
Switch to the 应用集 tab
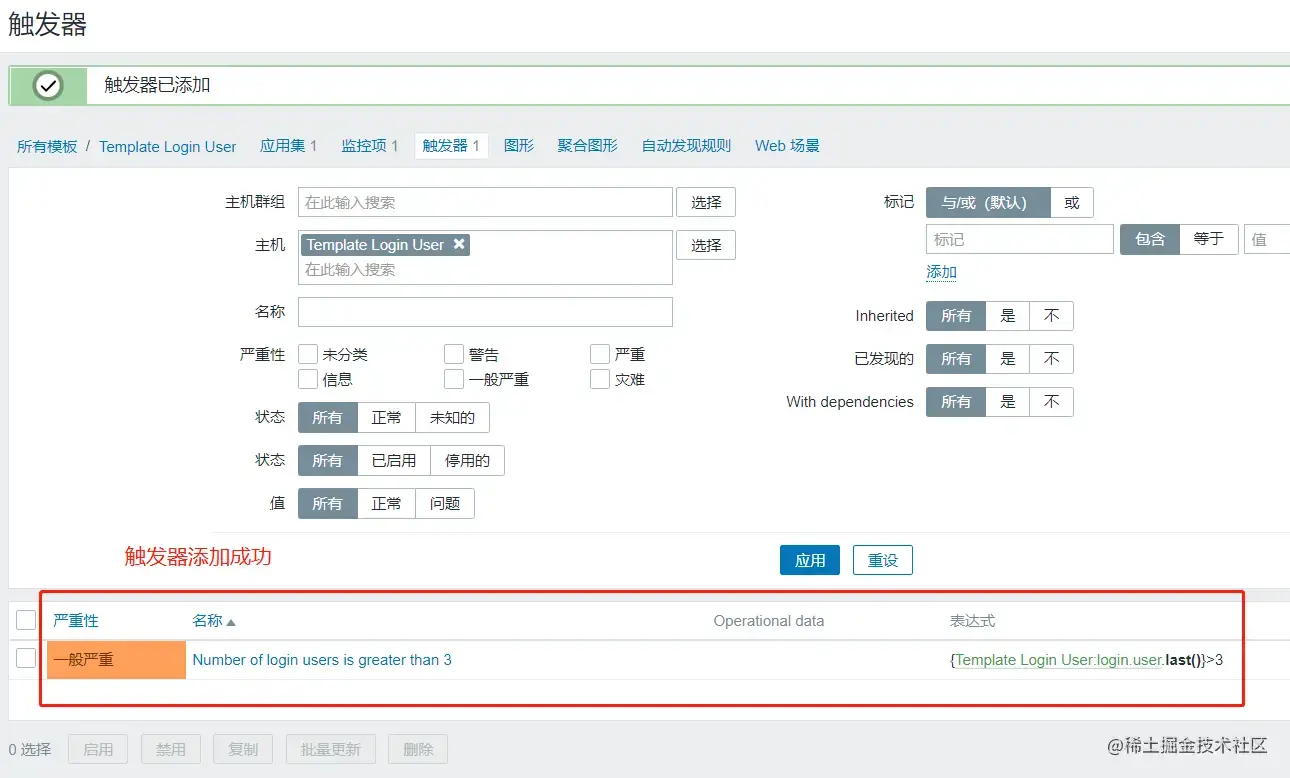tap(288, 145)
